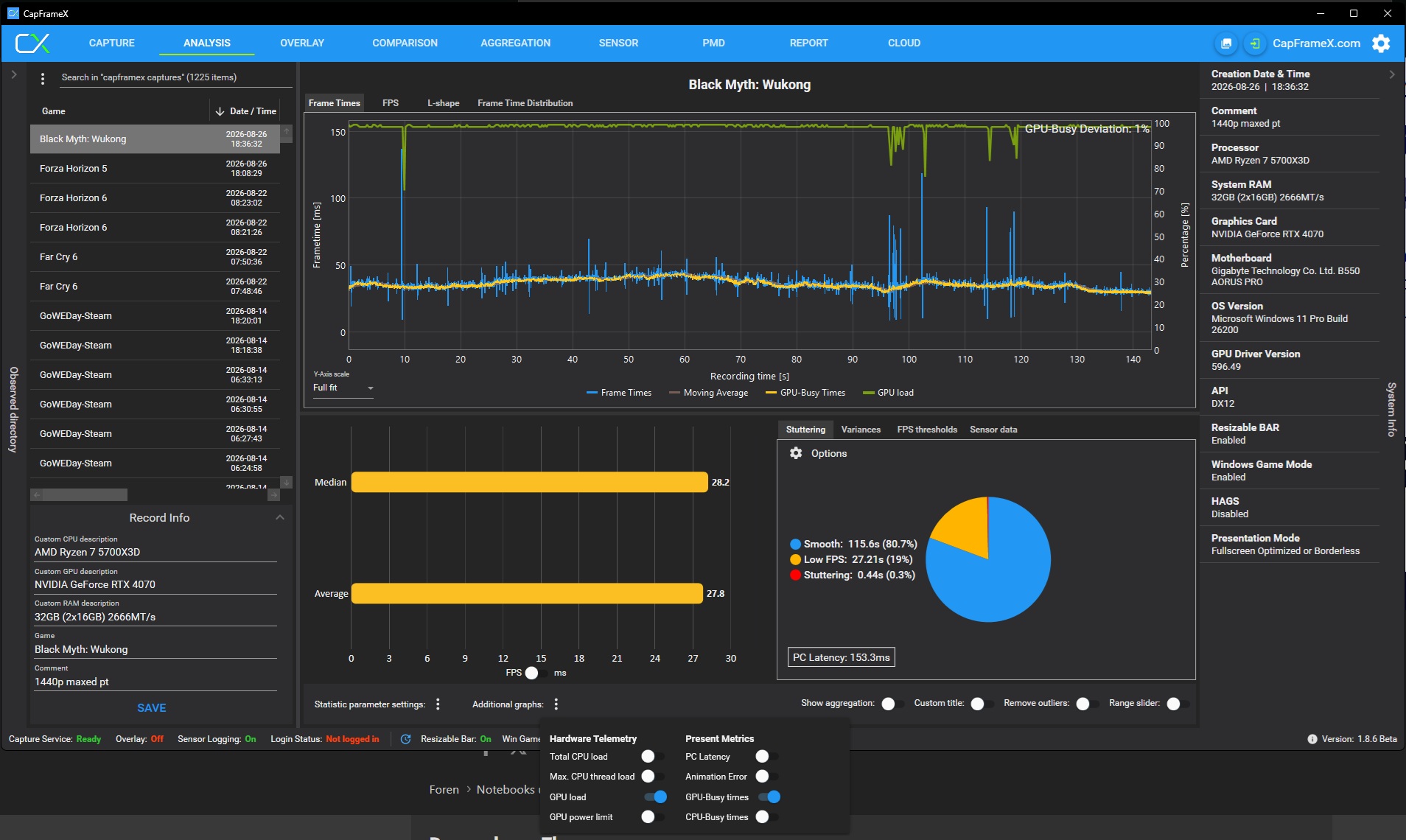Toggle Show aggregation switch
Screen dimensions: 1406x840
[x=893, y=704]
